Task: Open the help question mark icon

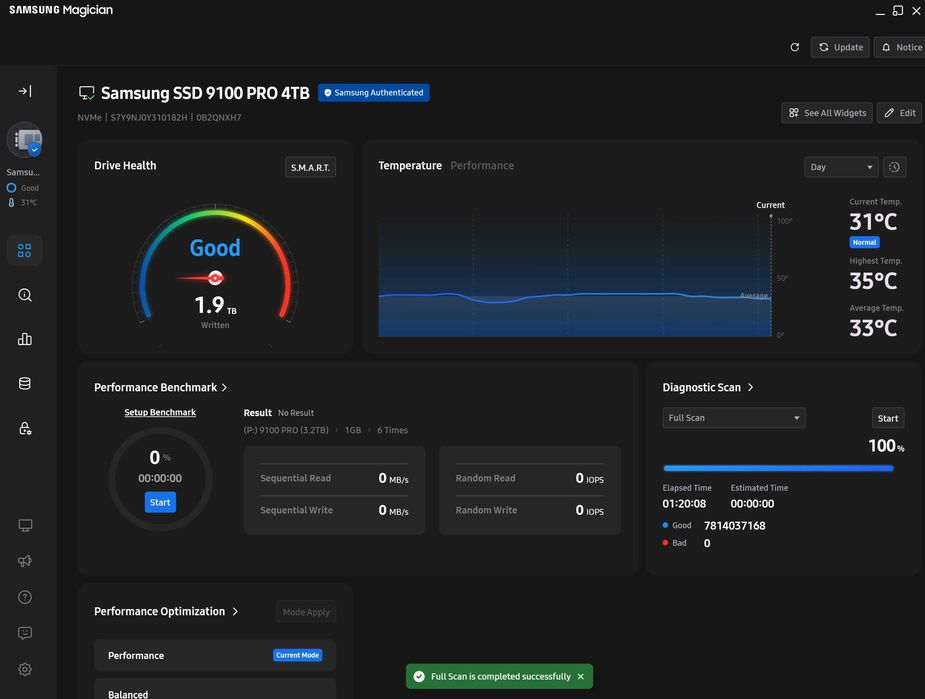Action: click(x=25, y=597)
